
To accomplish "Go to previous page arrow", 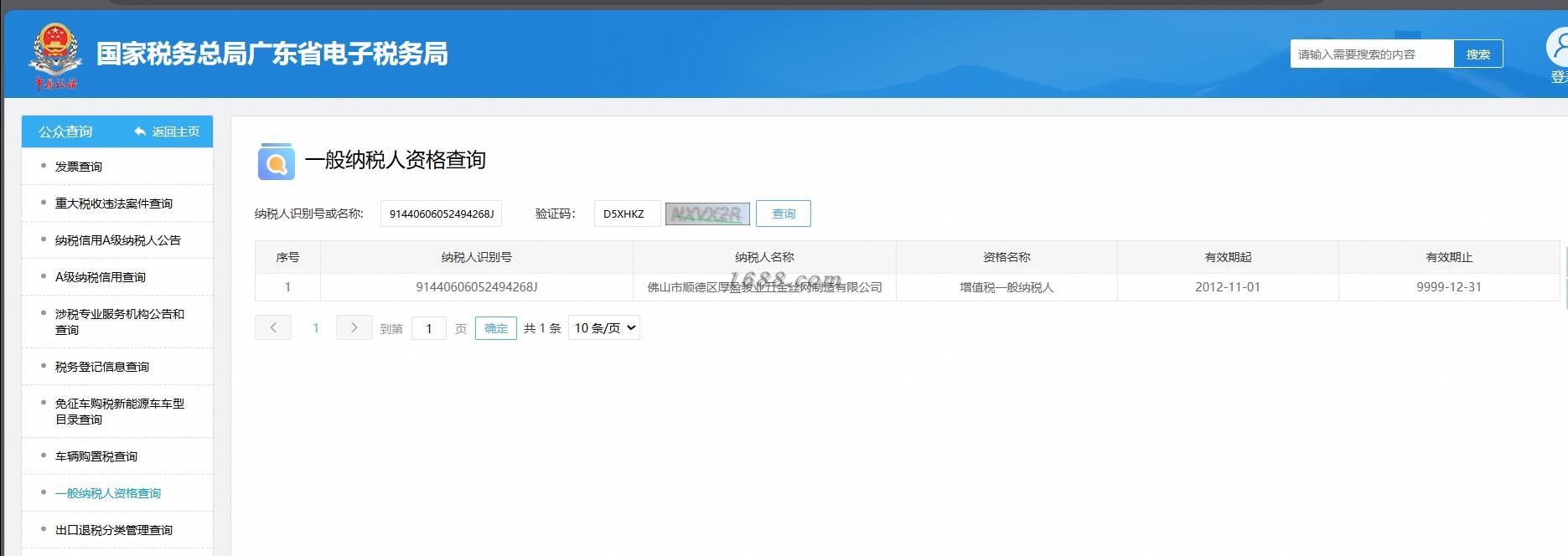I will pyautogui.click(x=273, y=327).
